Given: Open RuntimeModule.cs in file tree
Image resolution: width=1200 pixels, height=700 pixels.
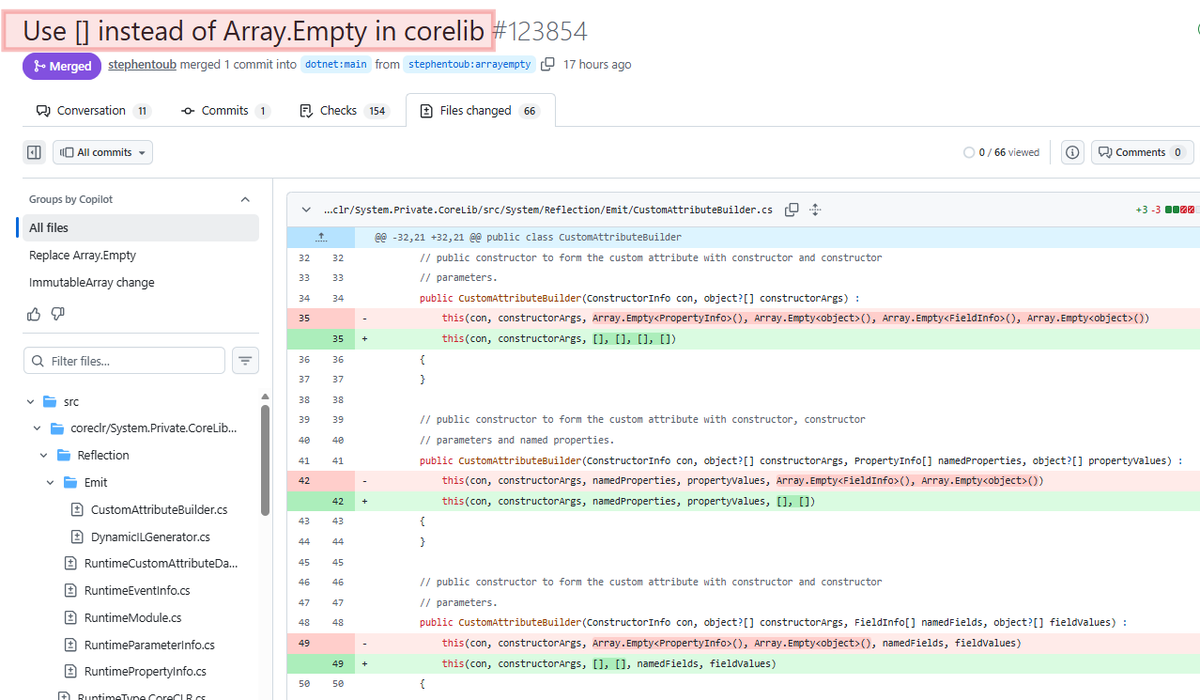Looking at the screenshot, I should (x=133, y=617).
